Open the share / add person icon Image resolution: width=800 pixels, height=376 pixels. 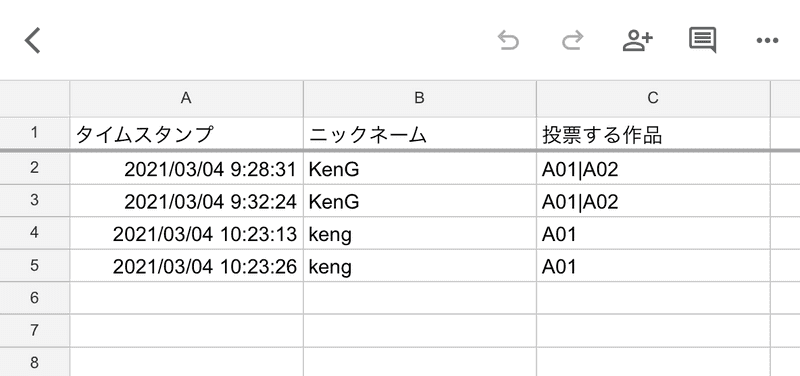tap(637, 40)
